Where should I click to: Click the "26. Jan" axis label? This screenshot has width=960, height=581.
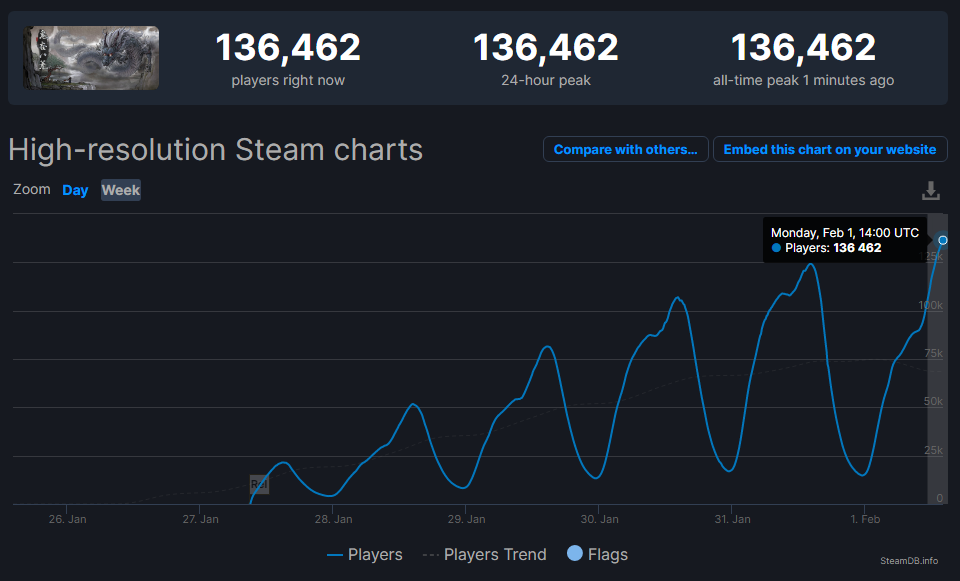click(x=67, y=518)
